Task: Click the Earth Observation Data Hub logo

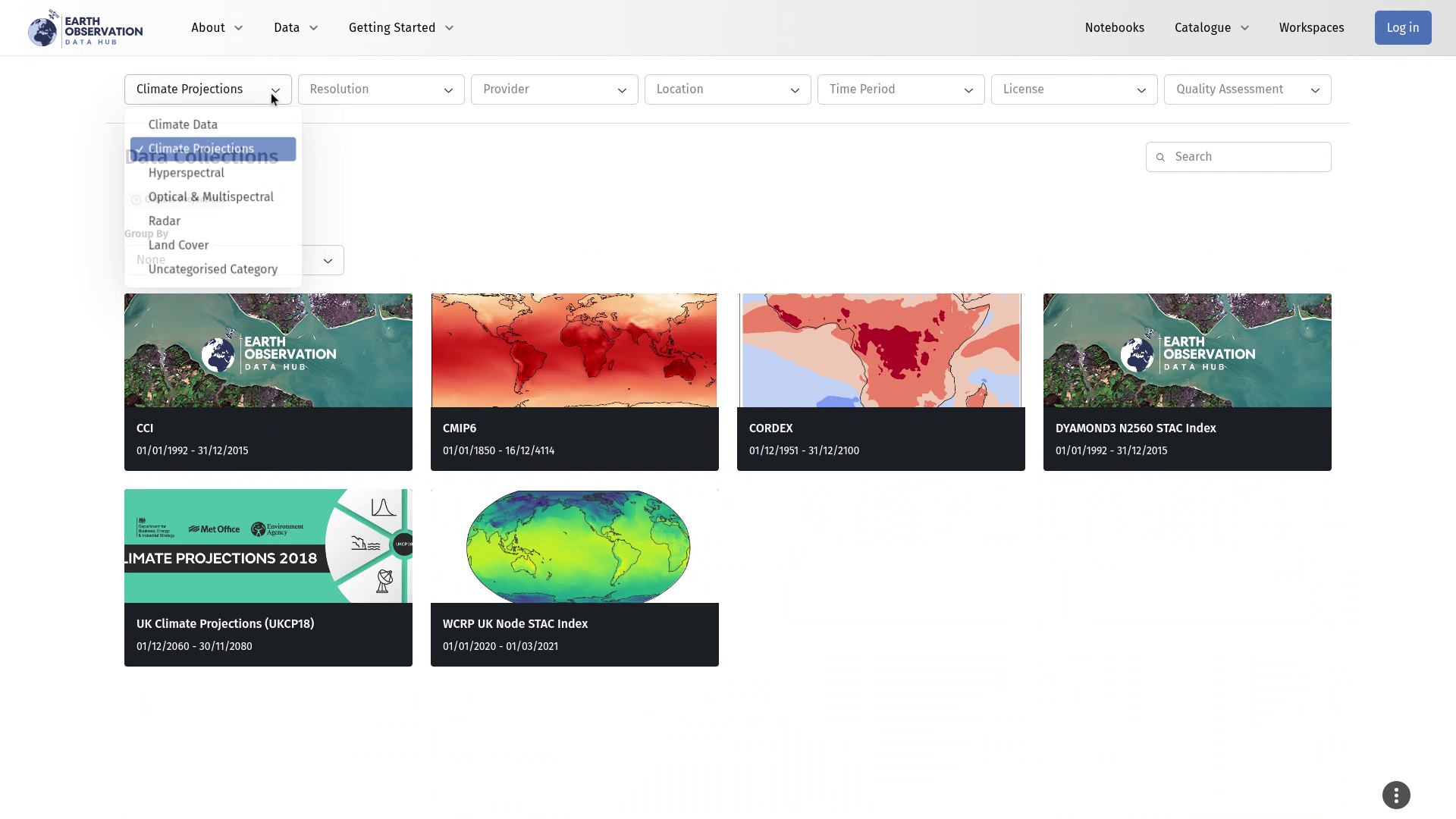Action: [85, 28]
